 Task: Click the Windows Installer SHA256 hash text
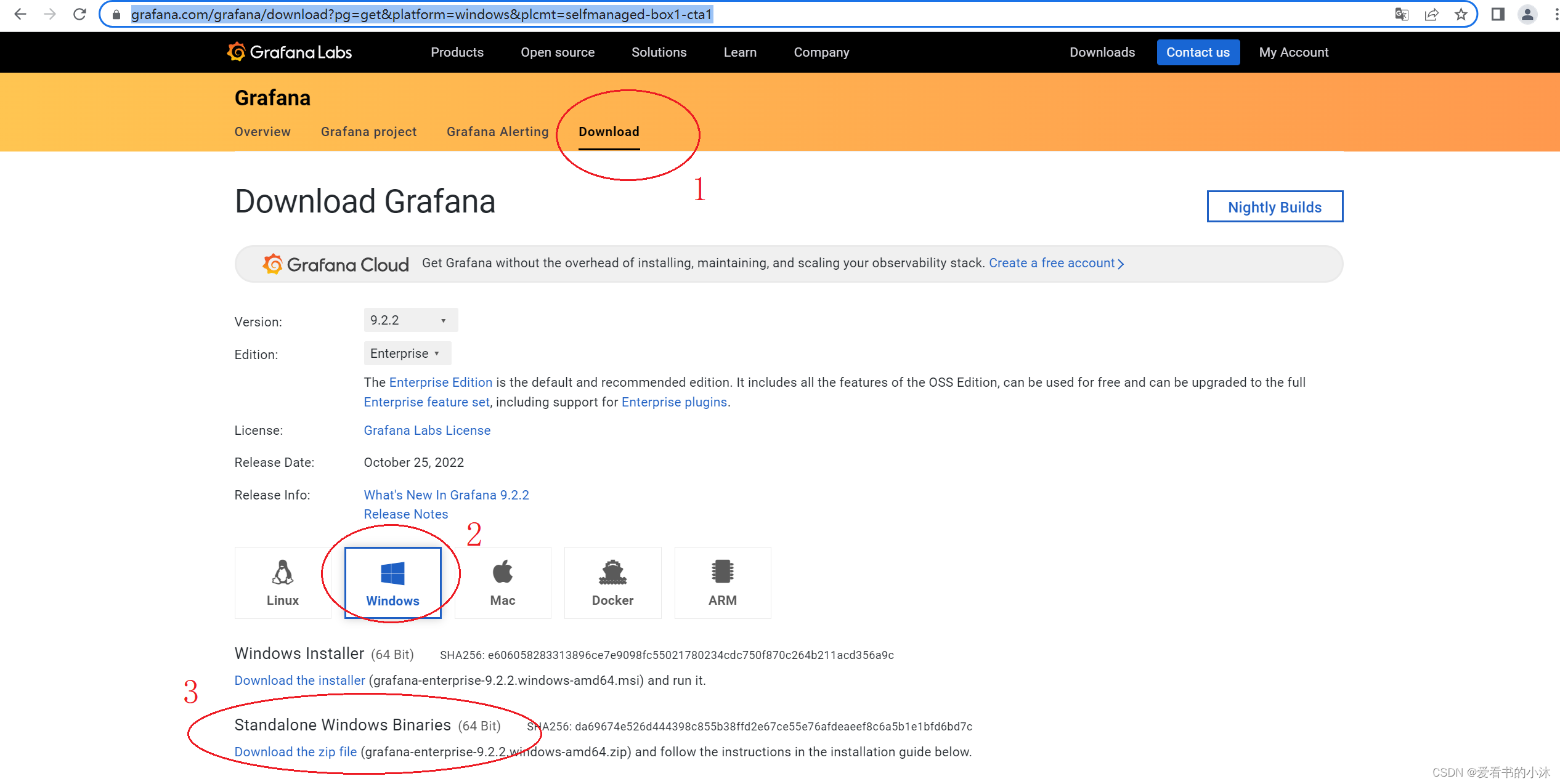667,655
